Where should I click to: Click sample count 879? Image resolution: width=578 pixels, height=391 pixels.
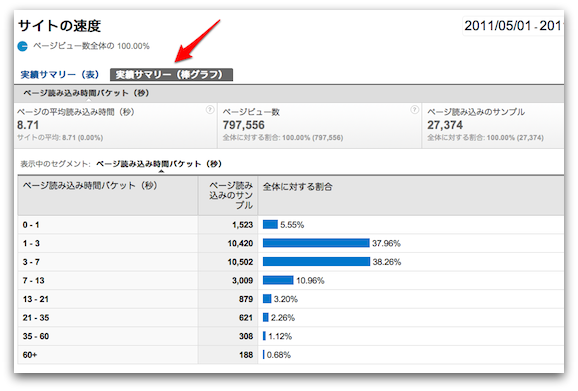(x=246, y=299)
